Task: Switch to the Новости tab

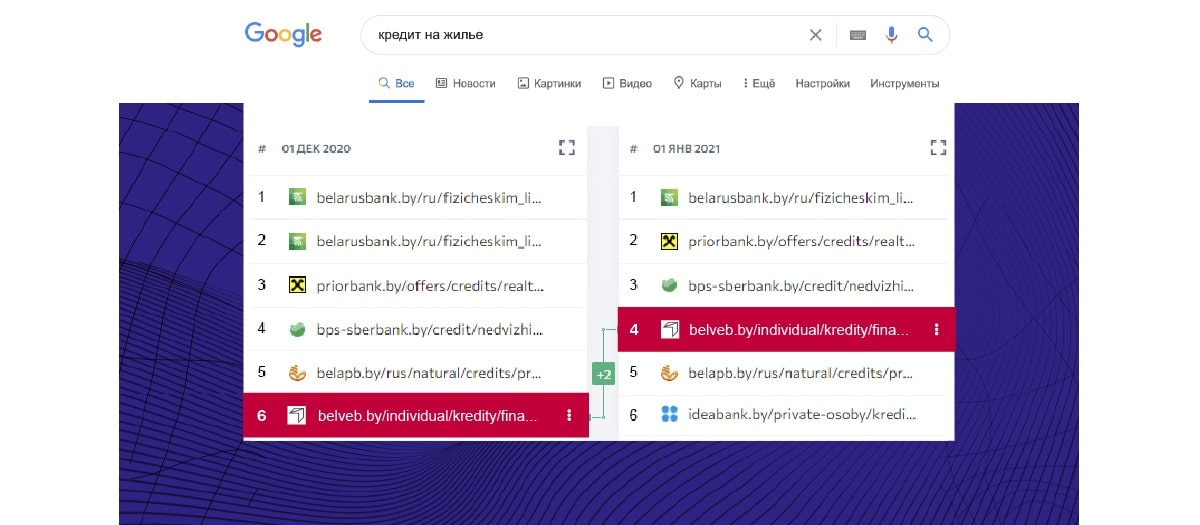Action: (465, 84)
